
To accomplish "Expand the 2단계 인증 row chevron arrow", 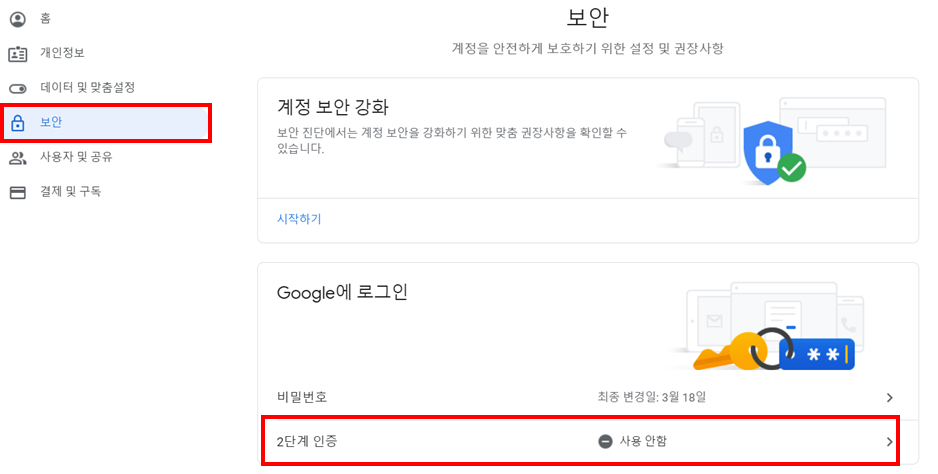I will click(889, 441).
